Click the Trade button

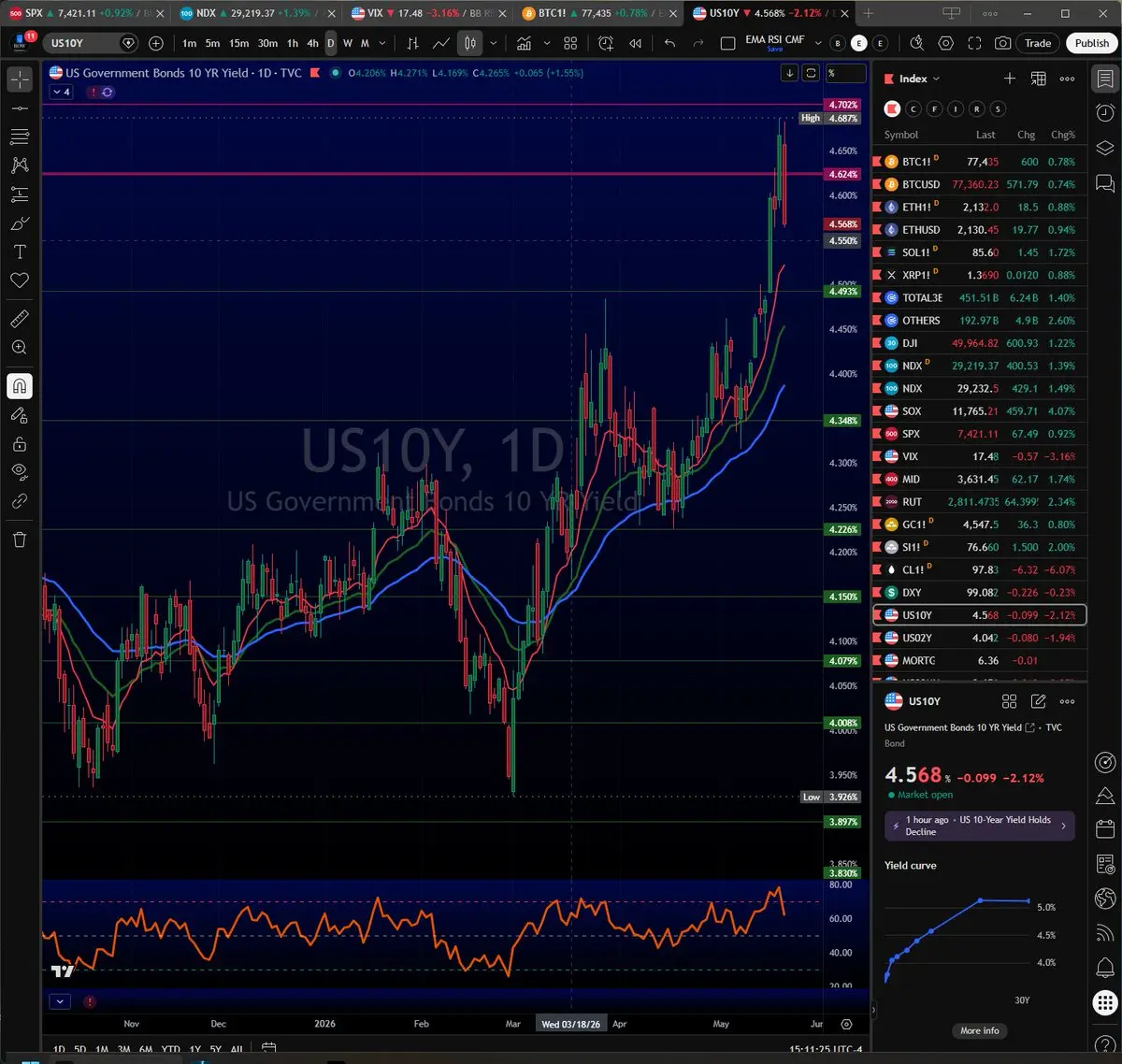click(x=1038, y=43)
